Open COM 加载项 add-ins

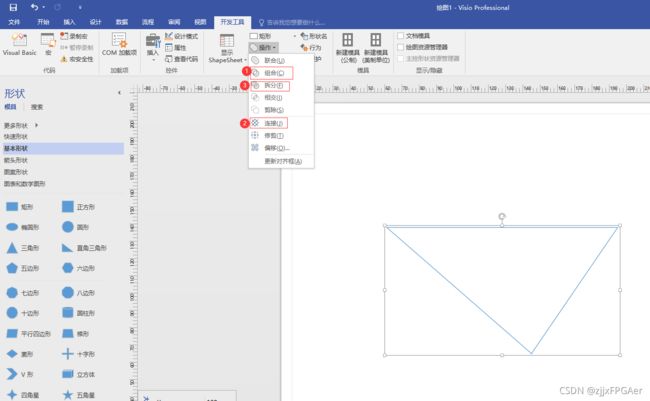coord(119,44)
